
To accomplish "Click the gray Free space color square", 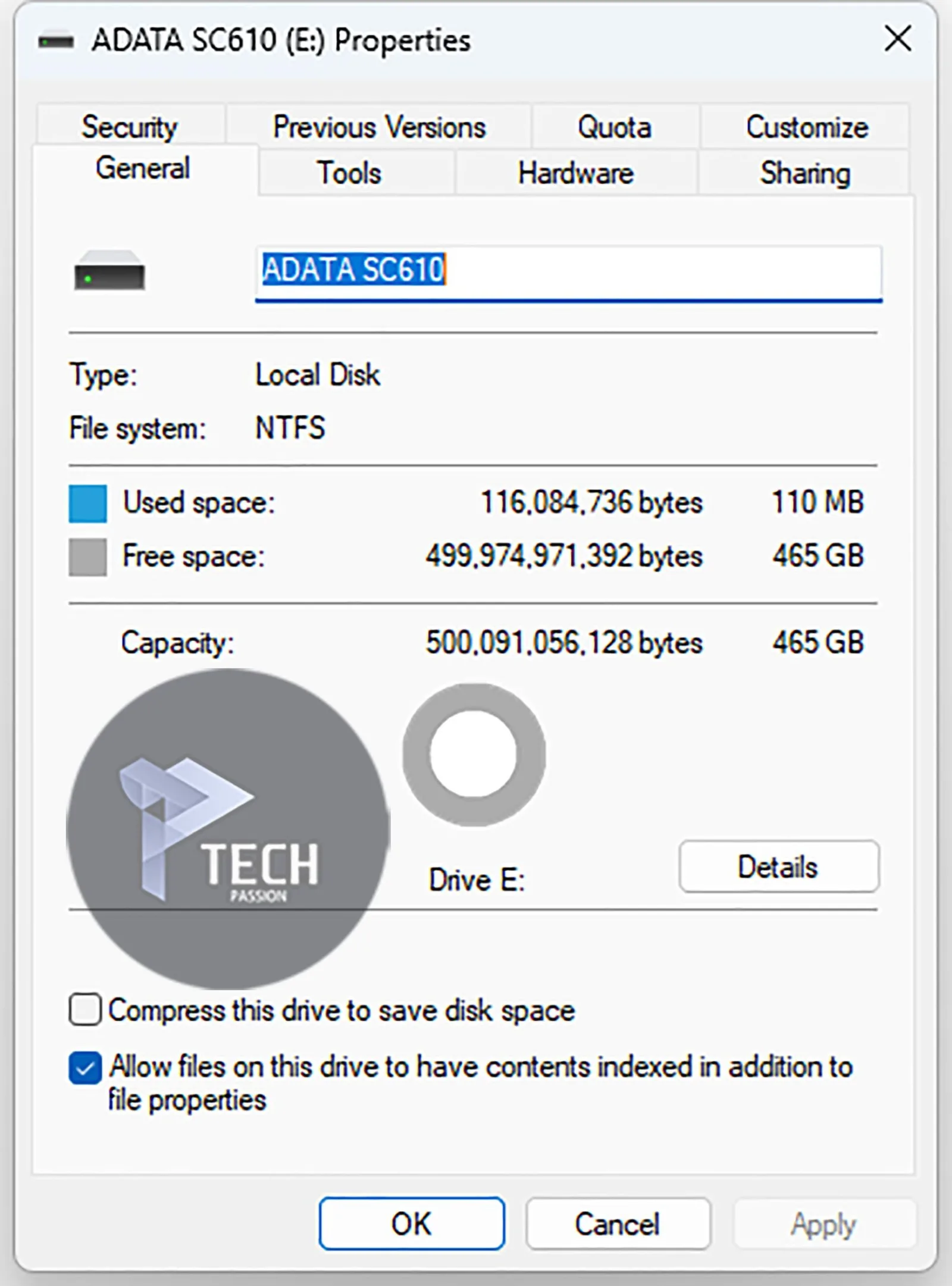I will click(x=87, y=557).
